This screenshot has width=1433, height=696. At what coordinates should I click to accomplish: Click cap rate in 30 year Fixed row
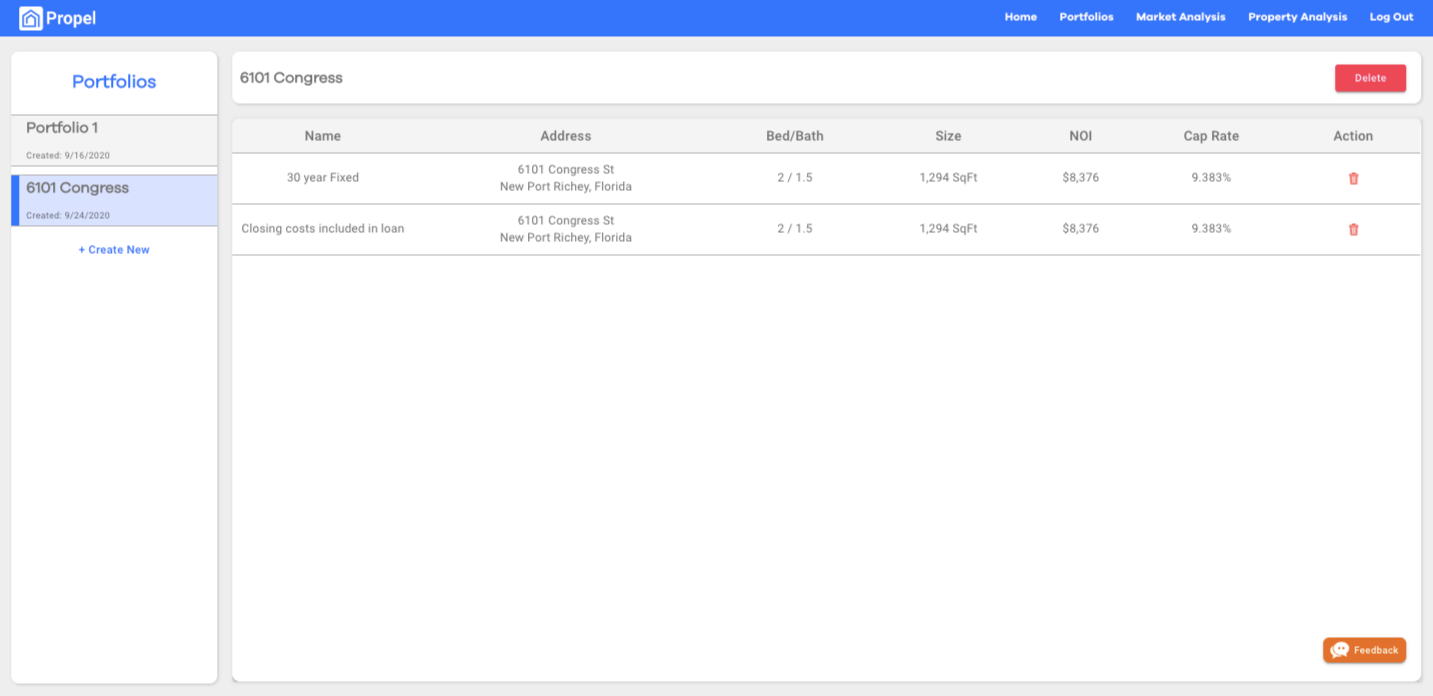pyautogui.click(x=1211, y=178)
